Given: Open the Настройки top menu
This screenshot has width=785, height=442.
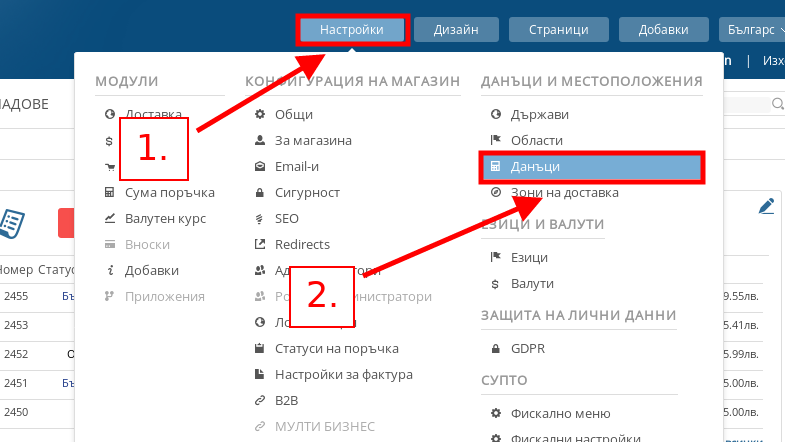Looking at the screenshot, I should point(351,30).
